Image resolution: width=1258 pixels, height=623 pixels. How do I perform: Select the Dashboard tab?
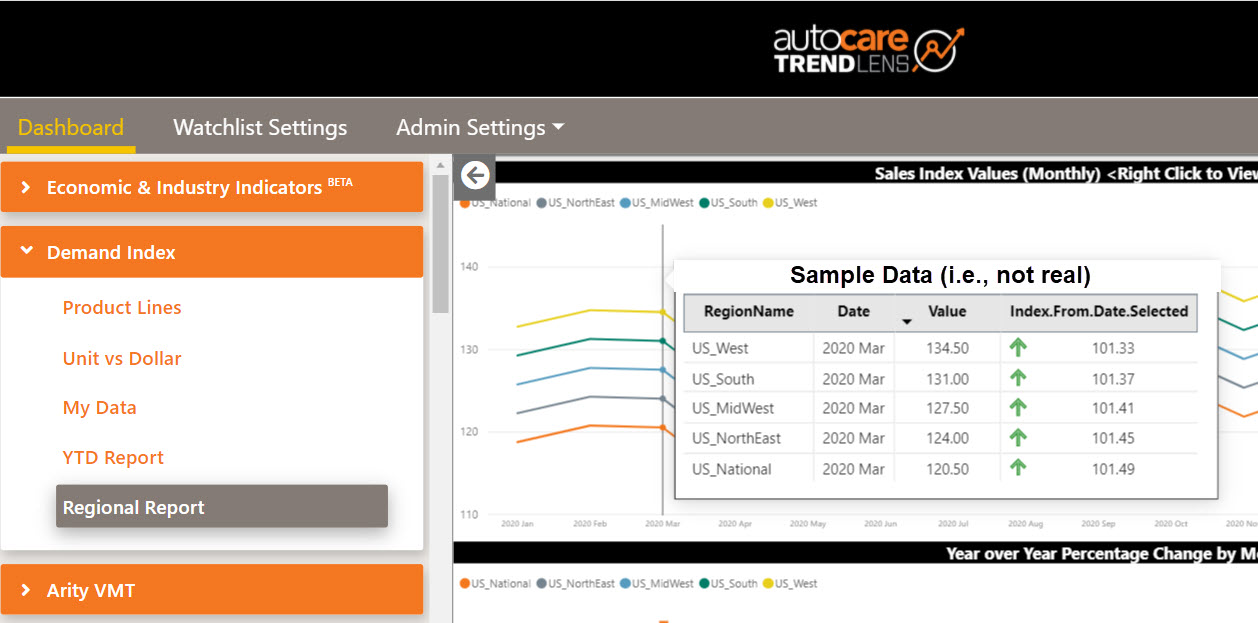[71, 128]
